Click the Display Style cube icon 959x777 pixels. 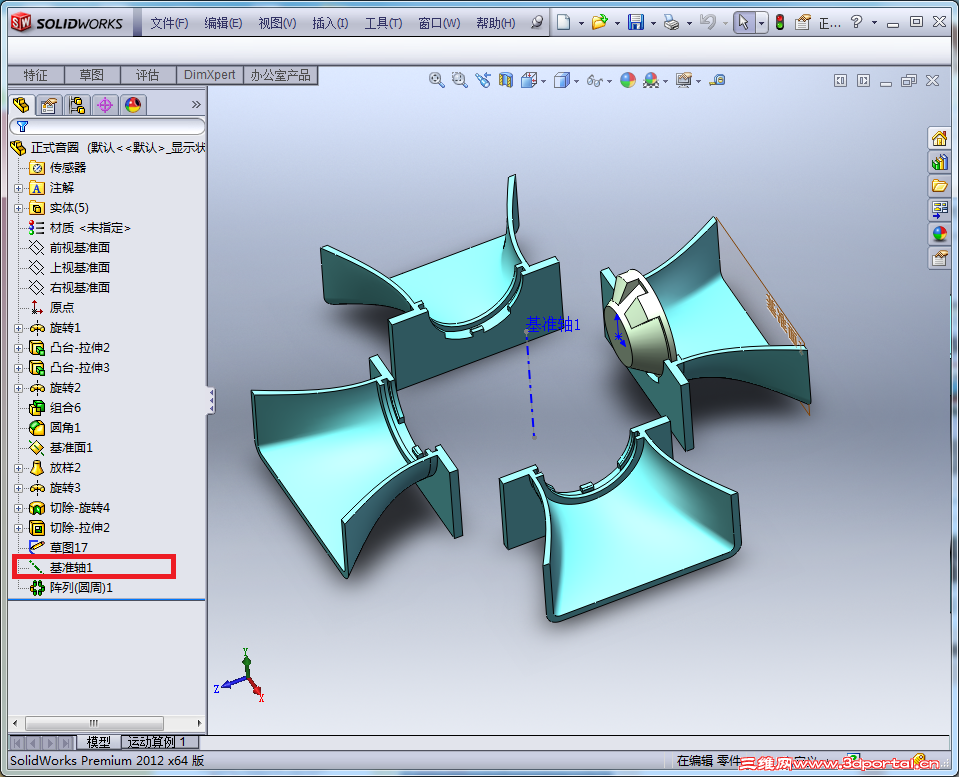click(561, 80)
